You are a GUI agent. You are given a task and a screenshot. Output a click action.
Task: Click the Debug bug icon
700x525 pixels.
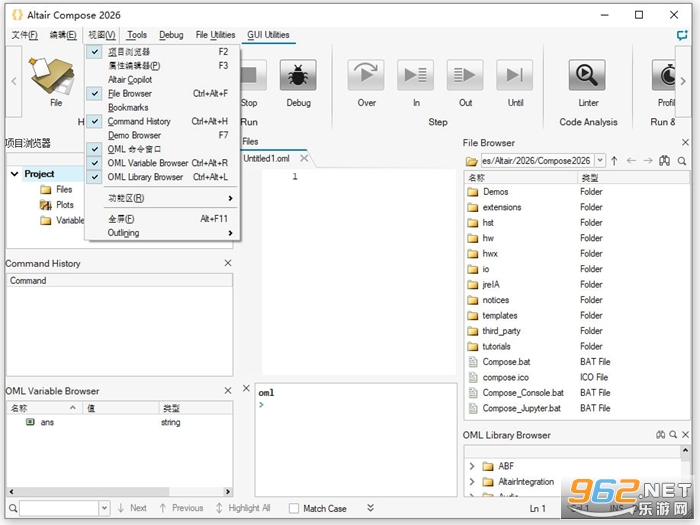click(x=298, y=75)
